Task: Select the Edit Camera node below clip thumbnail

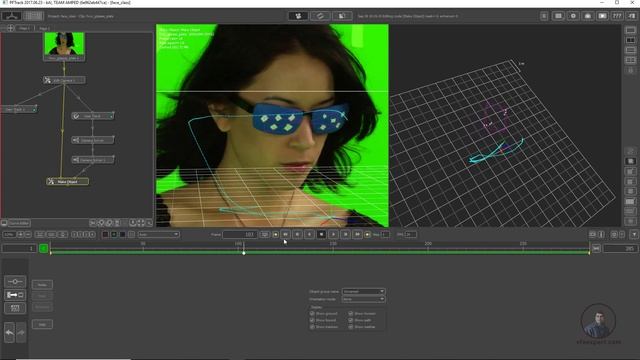Action: pos(64,80)
